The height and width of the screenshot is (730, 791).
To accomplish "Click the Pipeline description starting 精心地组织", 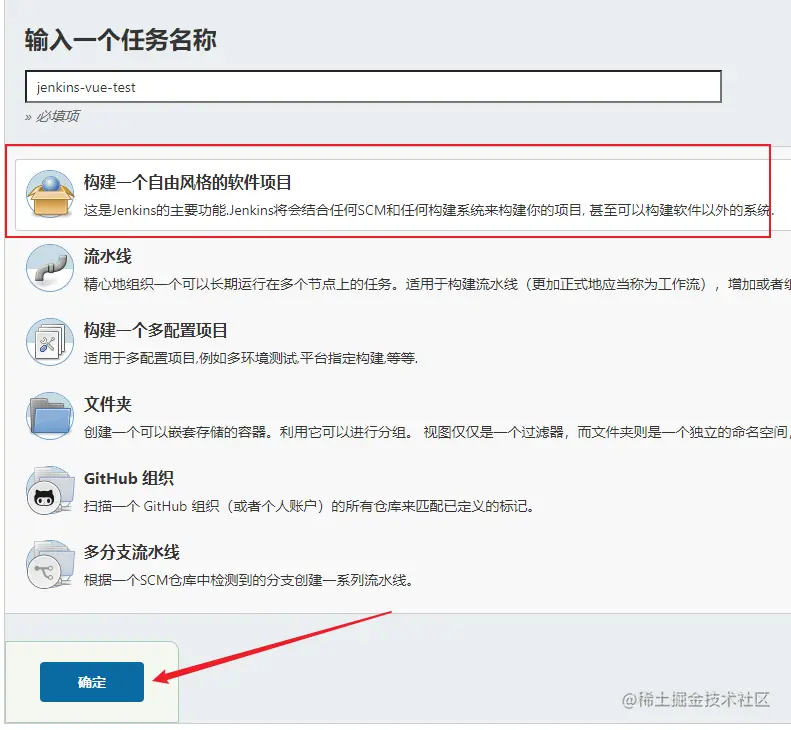I will click(x=437, y=285).
